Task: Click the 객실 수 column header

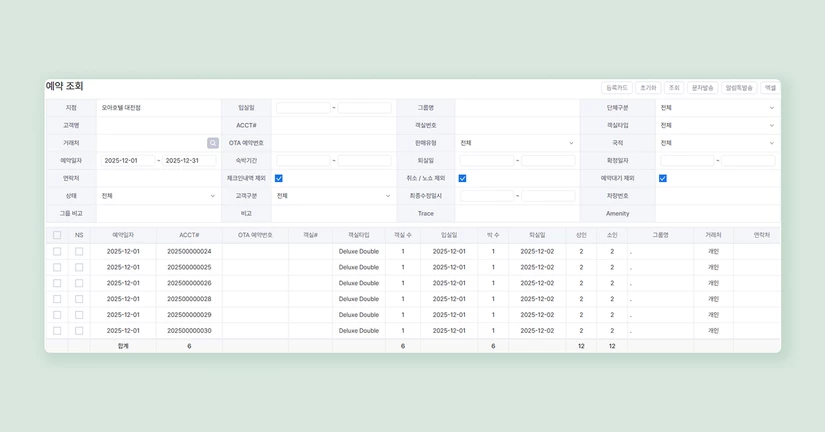Action: [x=403, y=235]
